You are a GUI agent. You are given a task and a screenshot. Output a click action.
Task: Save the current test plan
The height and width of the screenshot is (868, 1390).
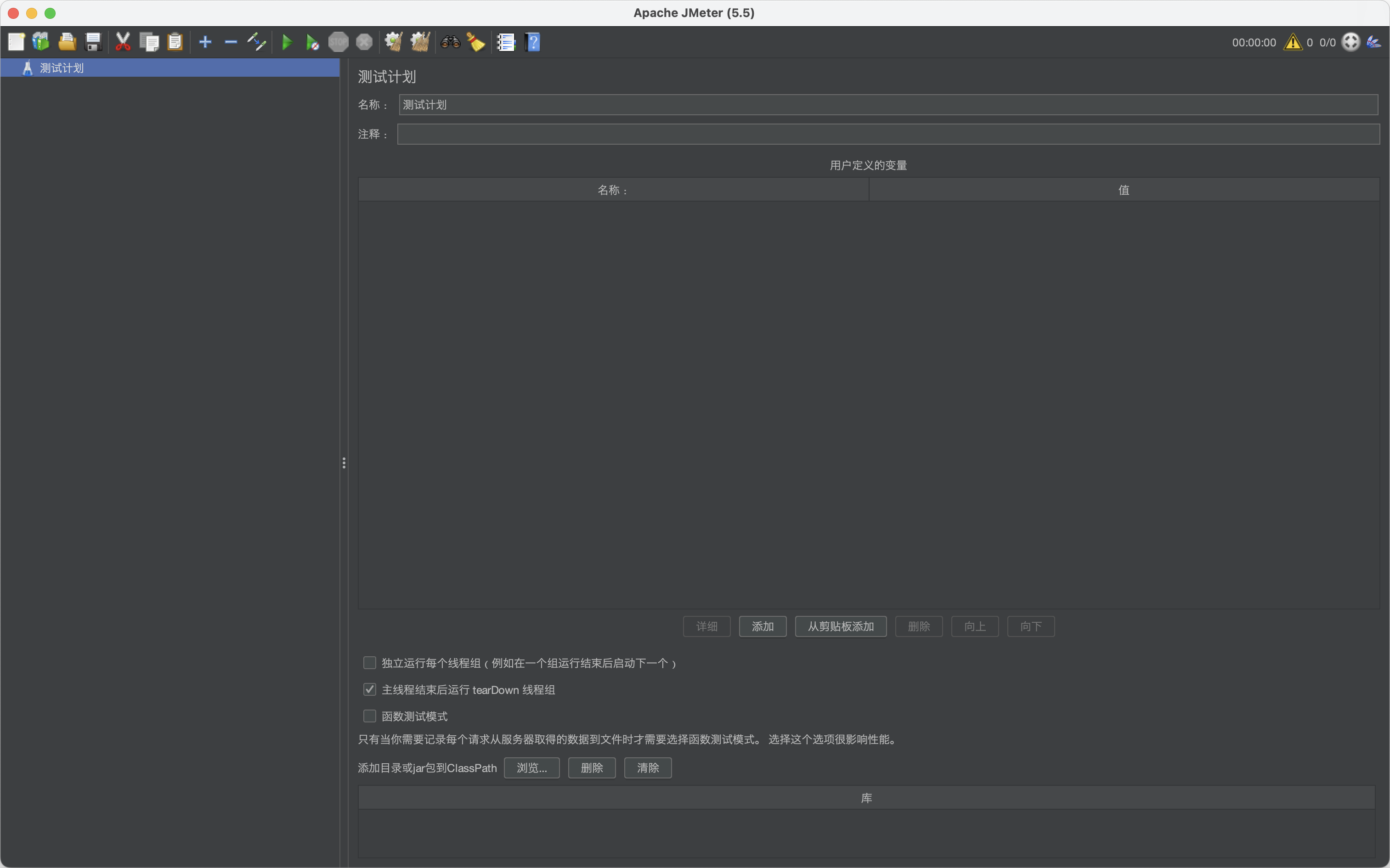(93, 41)
